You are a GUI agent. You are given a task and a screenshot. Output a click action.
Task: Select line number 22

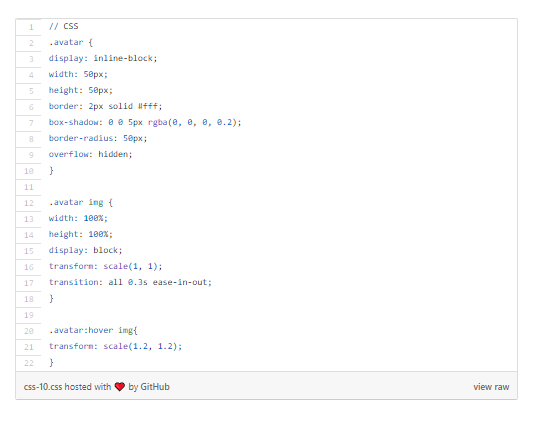pyautogui.click(x=29, y=363)
